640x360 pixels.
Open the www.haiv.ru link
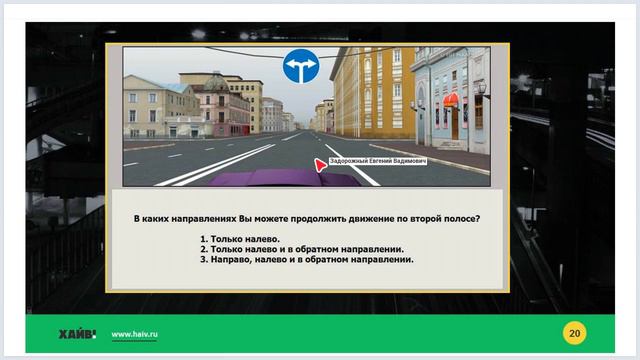[134, 334]
